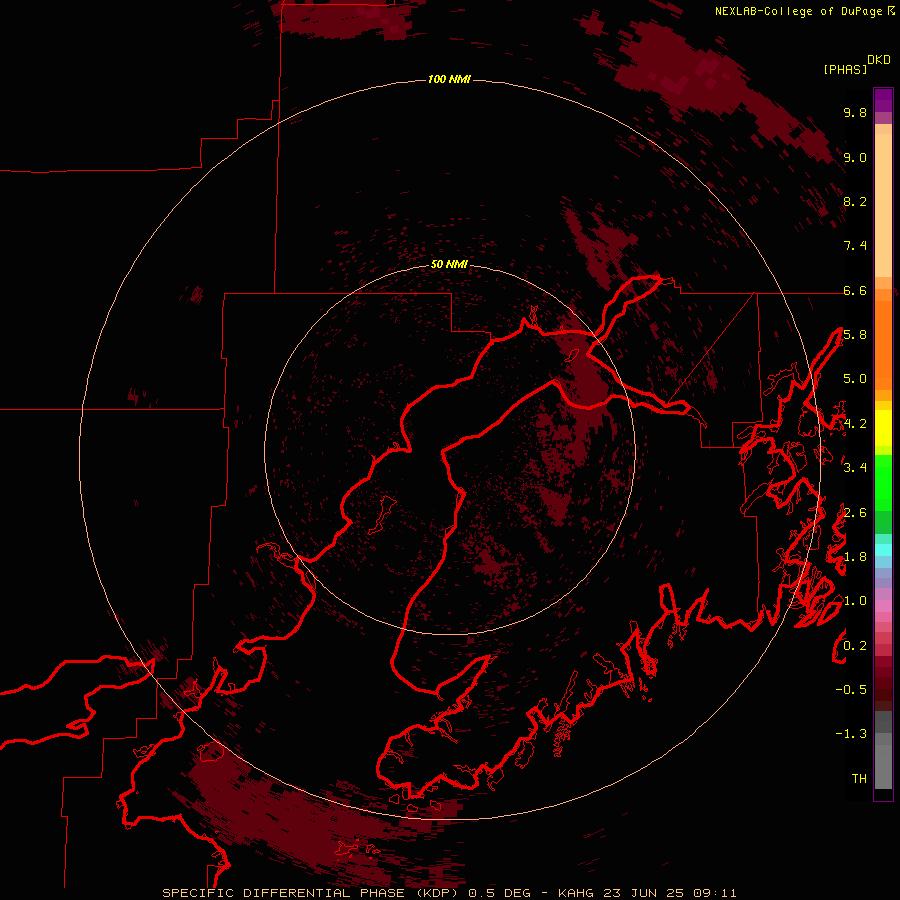900x900 pixels.
Task: Select the 1.0 legend value
Action: [x=855, y=601]
